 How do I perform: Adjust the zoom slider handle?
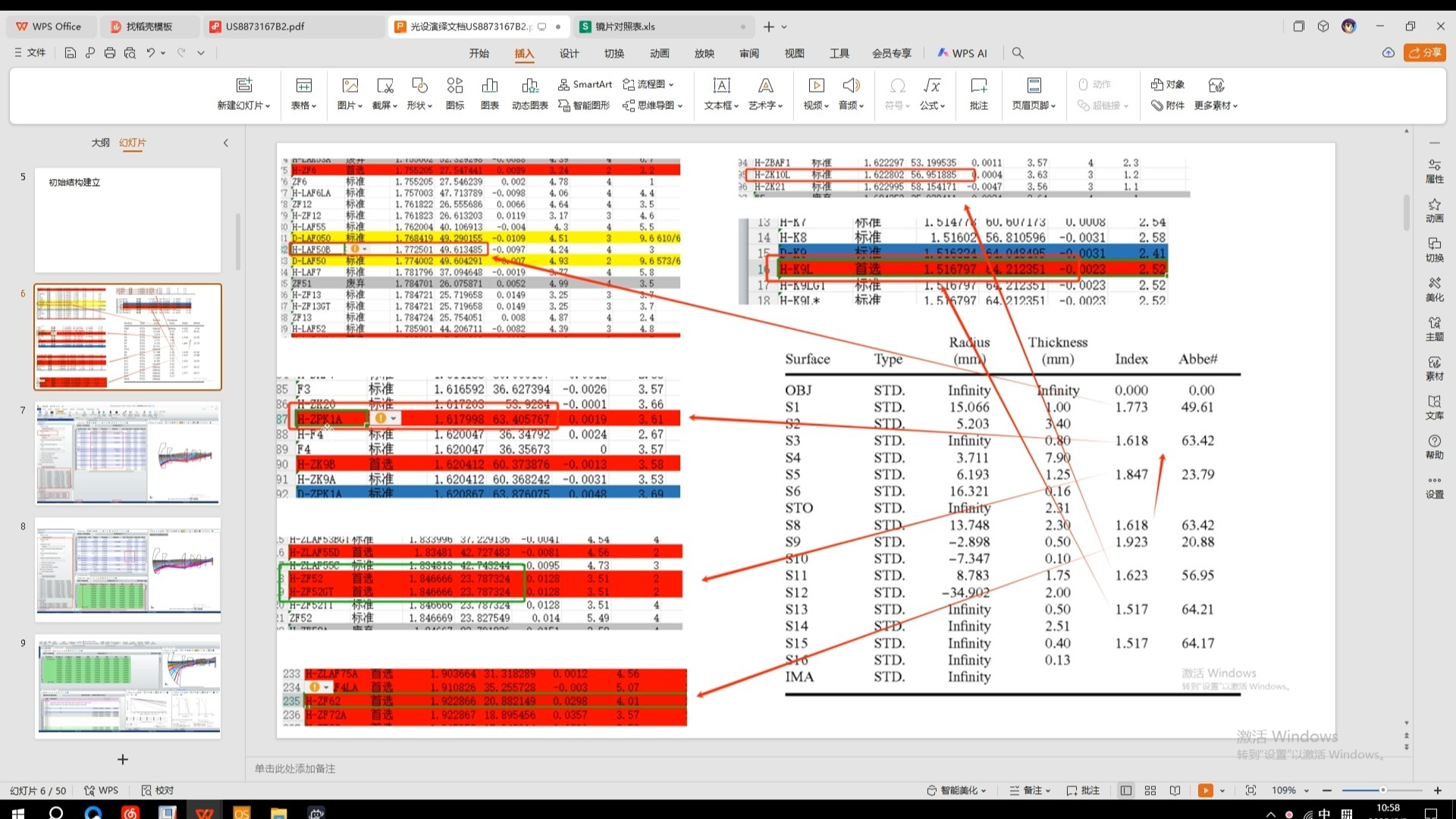(x=1382, y=790)
